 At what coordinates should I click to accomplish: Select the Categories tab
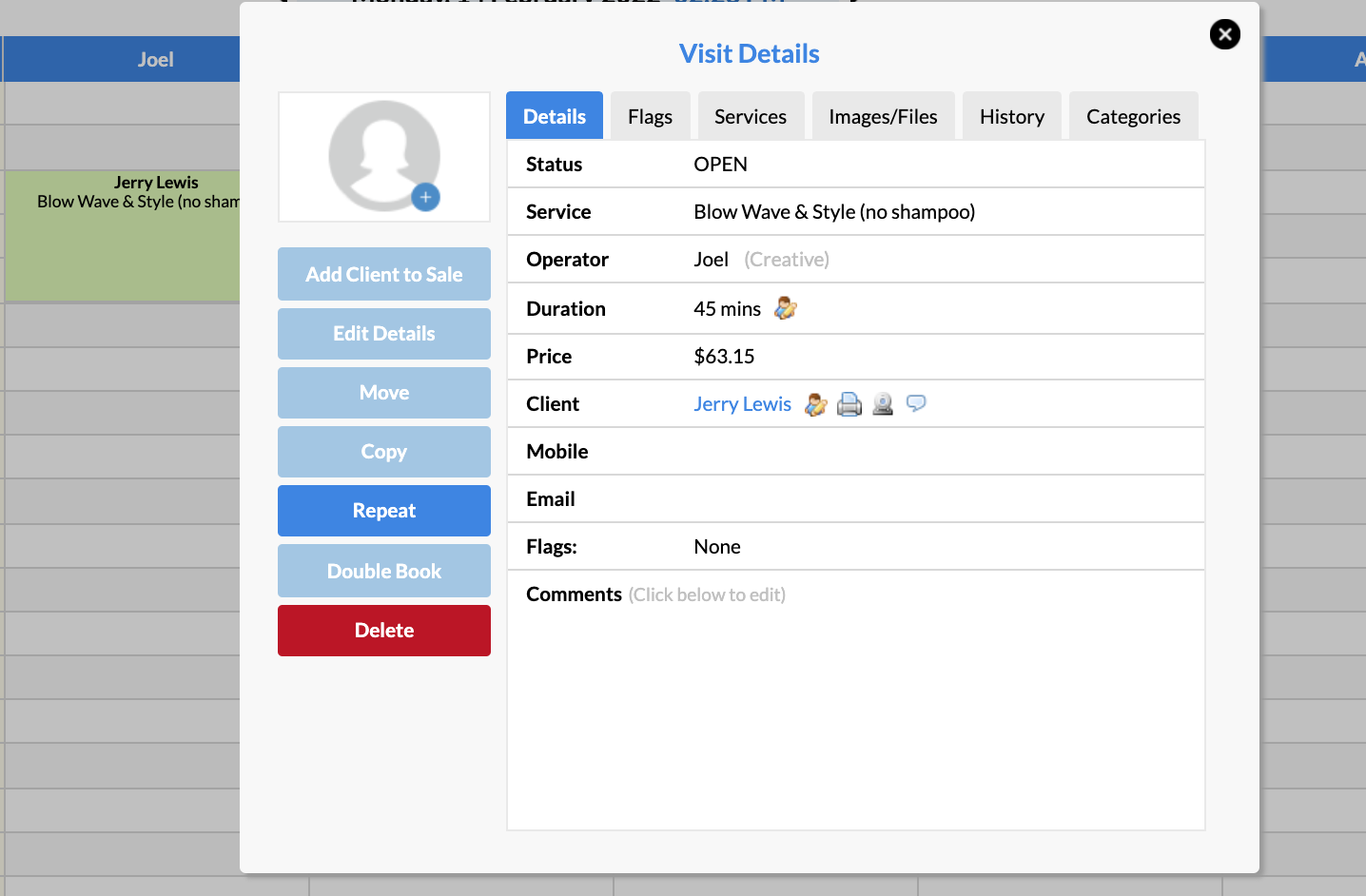[1133, 117]
